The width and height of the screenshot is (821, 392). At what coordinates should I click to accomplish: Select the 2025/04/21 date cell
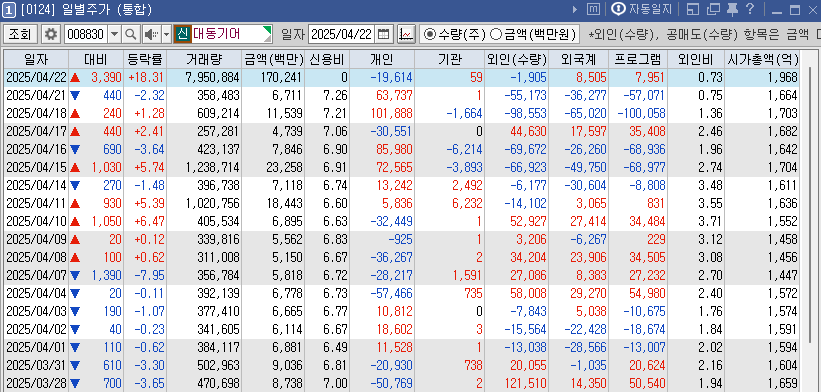point(36,95)
